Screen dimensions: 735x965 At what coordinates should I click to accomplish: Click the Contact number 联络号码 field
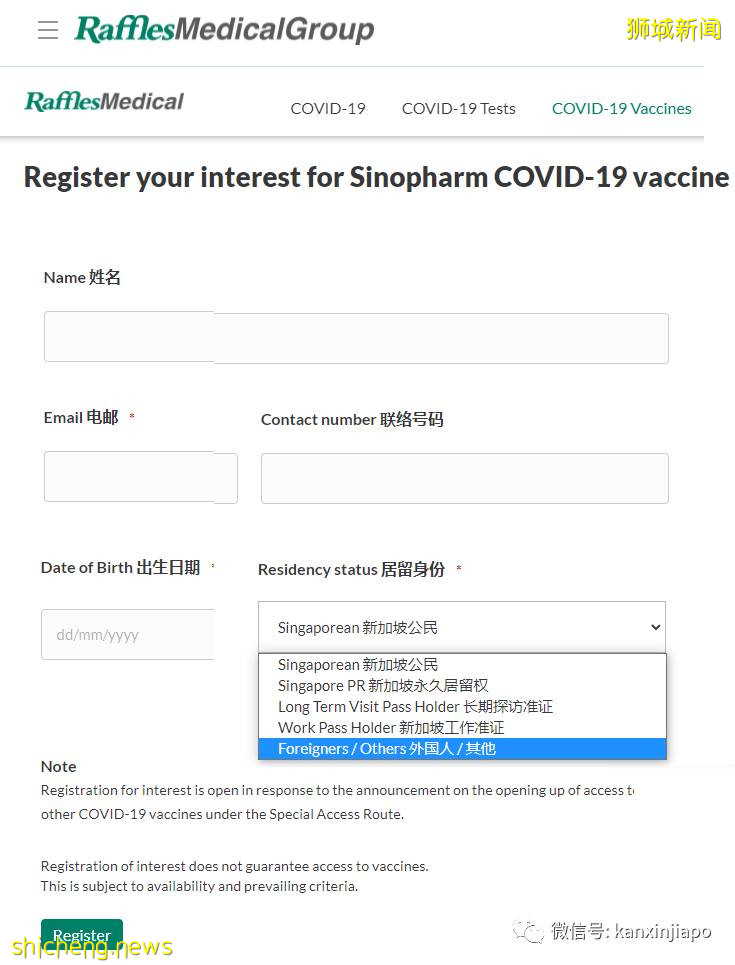pyautogui.click(x=464, y=478)
